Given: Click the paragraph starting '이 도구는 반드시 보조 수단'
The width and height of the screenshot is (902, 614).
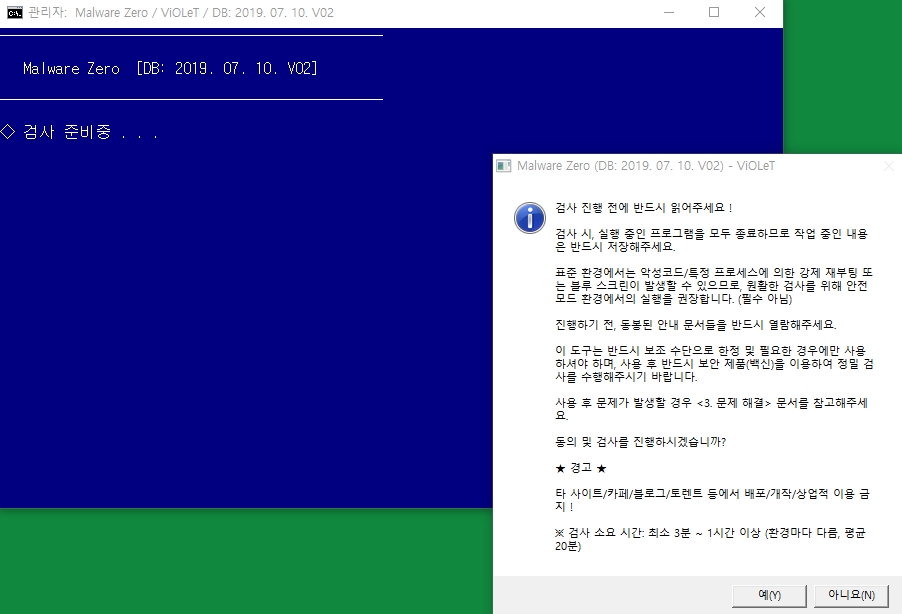Looking at the screenshot, I should [x=714, y=364].
